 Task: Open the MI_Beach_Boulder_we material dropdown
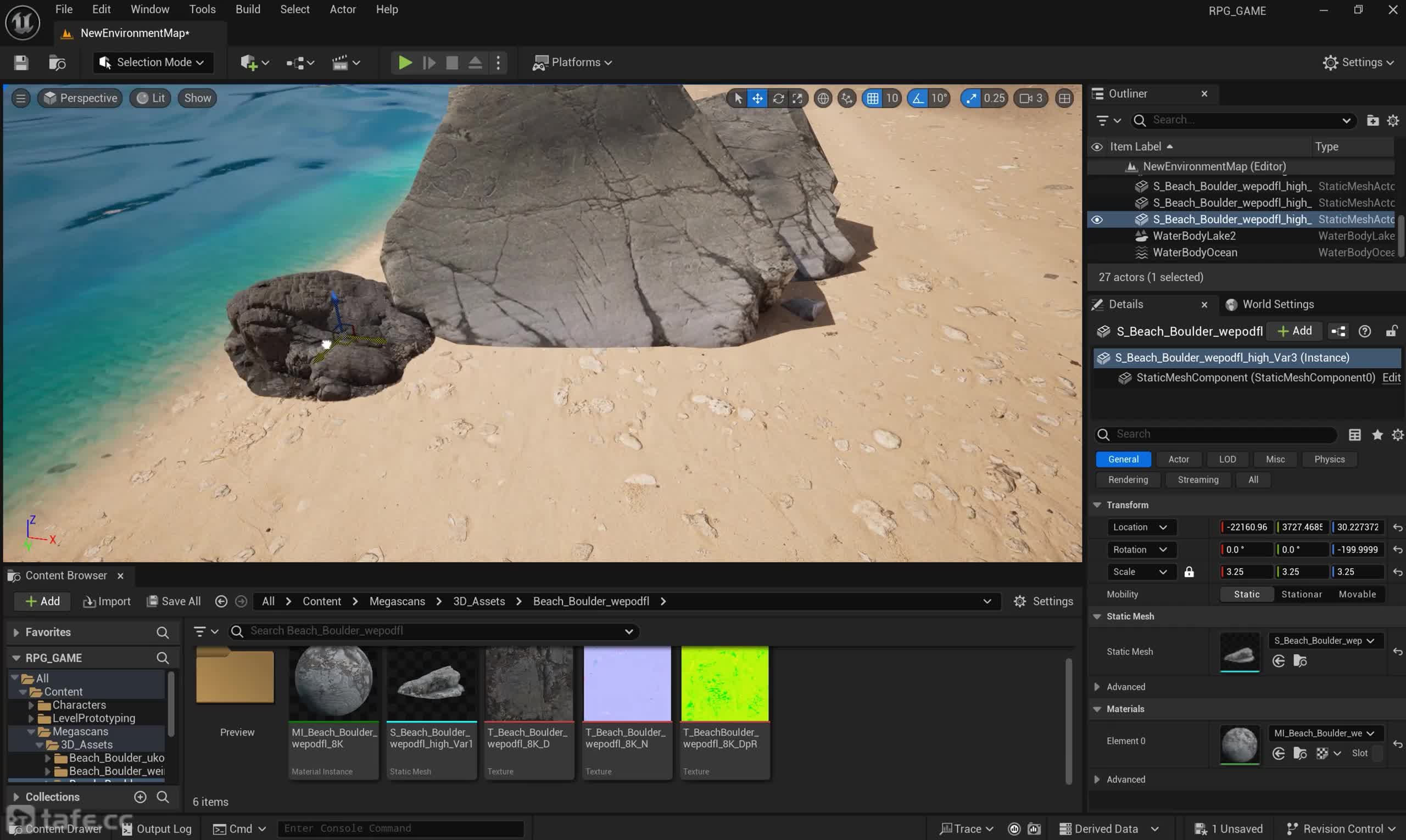point(1325,733)
